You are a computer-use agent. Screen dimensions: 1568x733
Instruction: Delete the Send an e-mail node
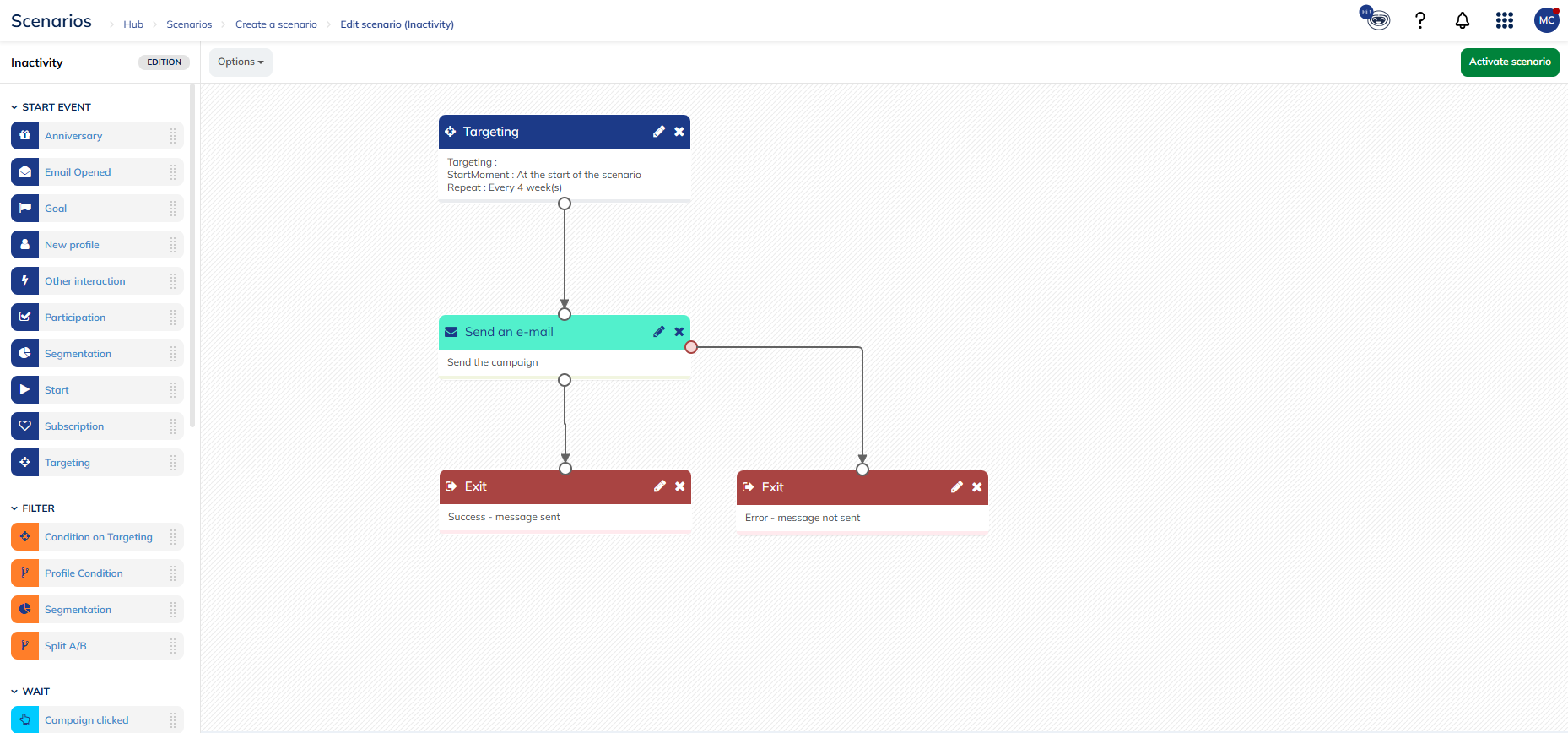point(679,332)
